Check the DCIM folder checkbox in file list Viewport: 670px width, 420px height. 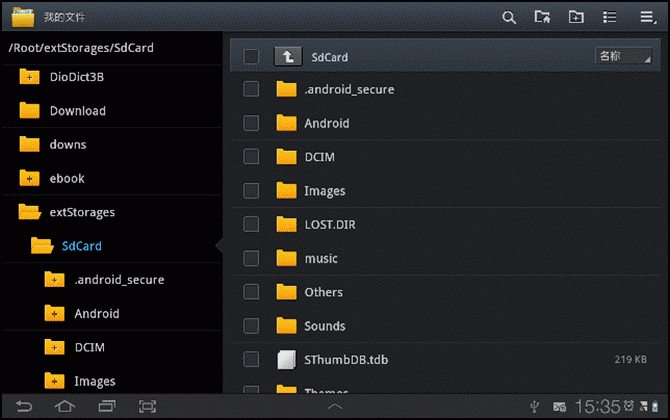pyautogui.click(x=251, y=157)
